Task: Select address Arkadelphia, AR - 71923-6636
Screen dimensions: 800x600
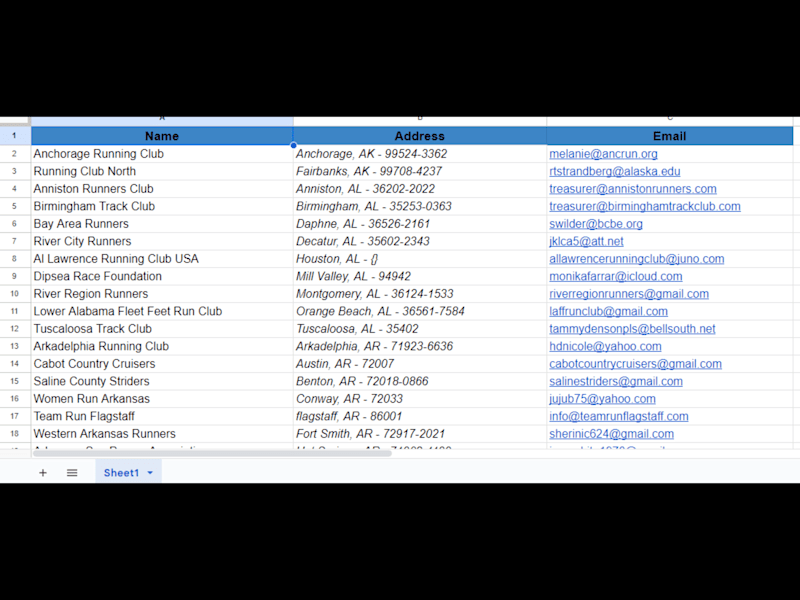Action: pyautogui.click(x=419, y=346)
